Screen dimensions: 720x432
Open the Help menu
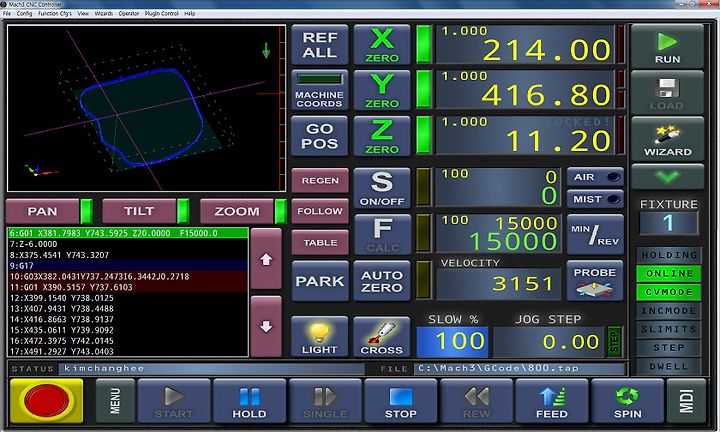pos(190,13)
